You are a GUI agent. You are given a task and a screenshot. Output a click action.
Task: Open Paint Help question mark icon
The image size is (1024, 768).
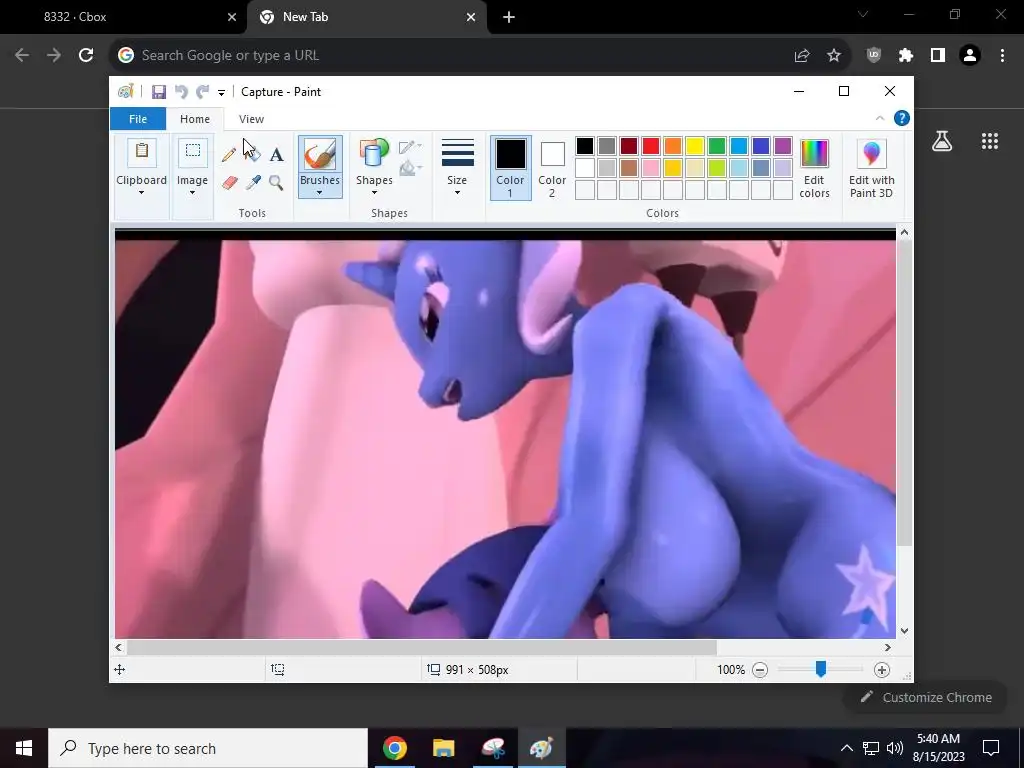coord(902,118)
